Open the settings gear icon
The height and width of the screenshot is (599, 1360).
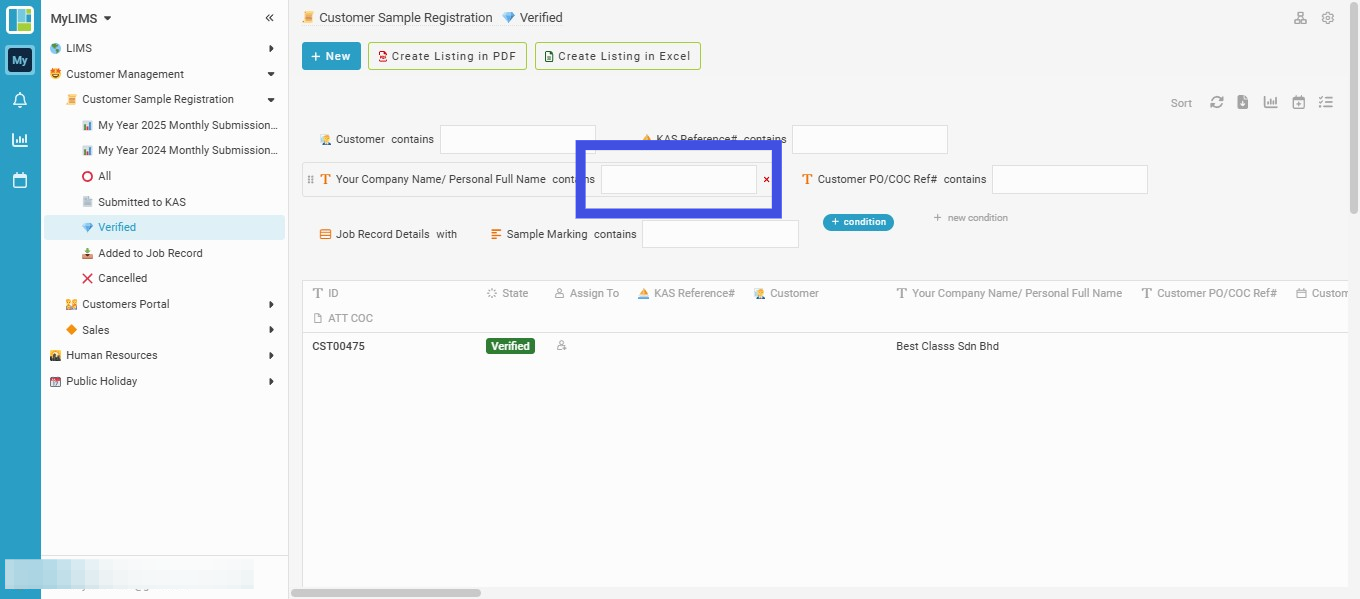pyautogui.click(x=1328, y=18)
